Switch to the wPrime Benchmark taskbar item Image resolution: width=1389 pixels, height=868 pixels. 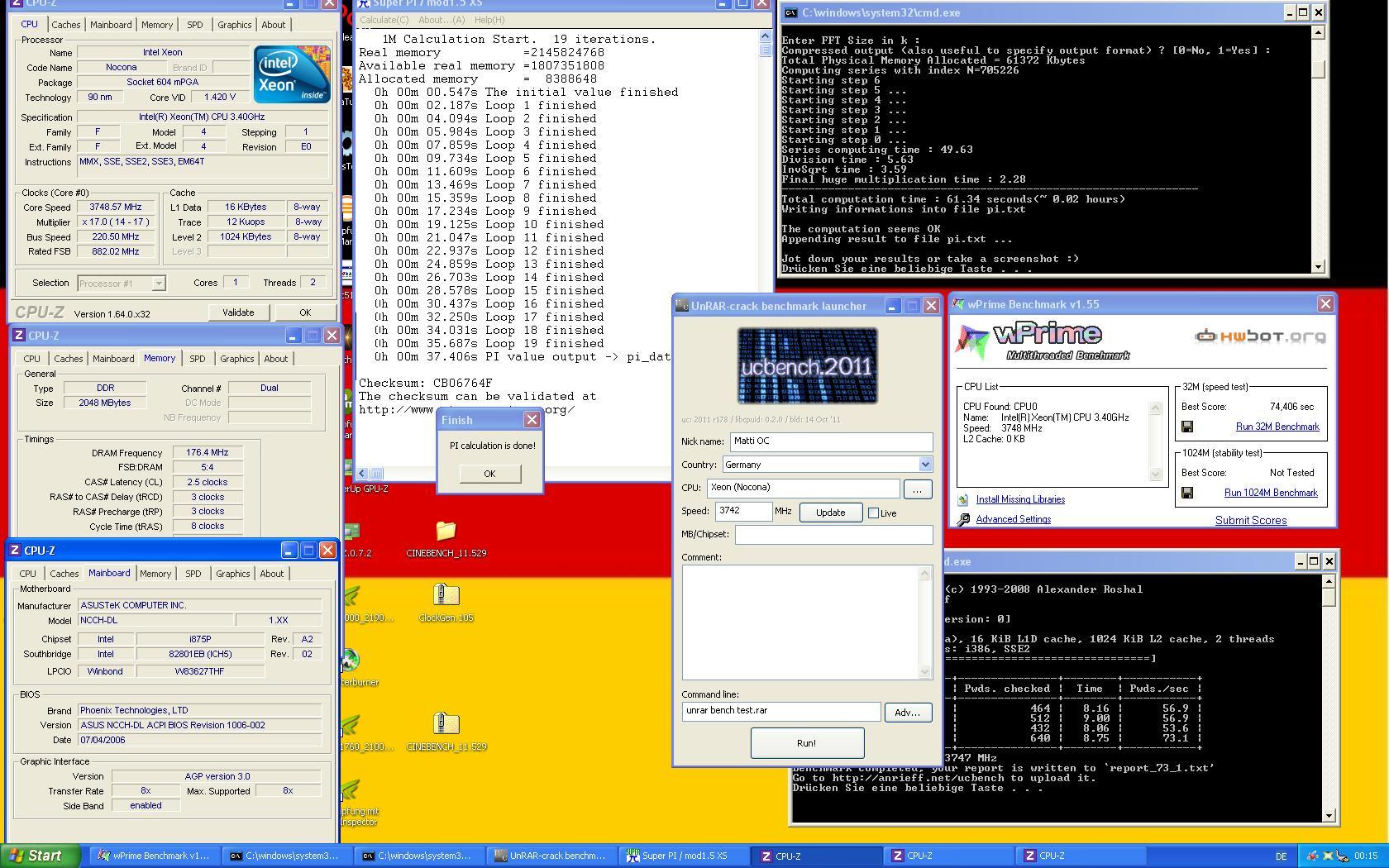tap(155, 856)
